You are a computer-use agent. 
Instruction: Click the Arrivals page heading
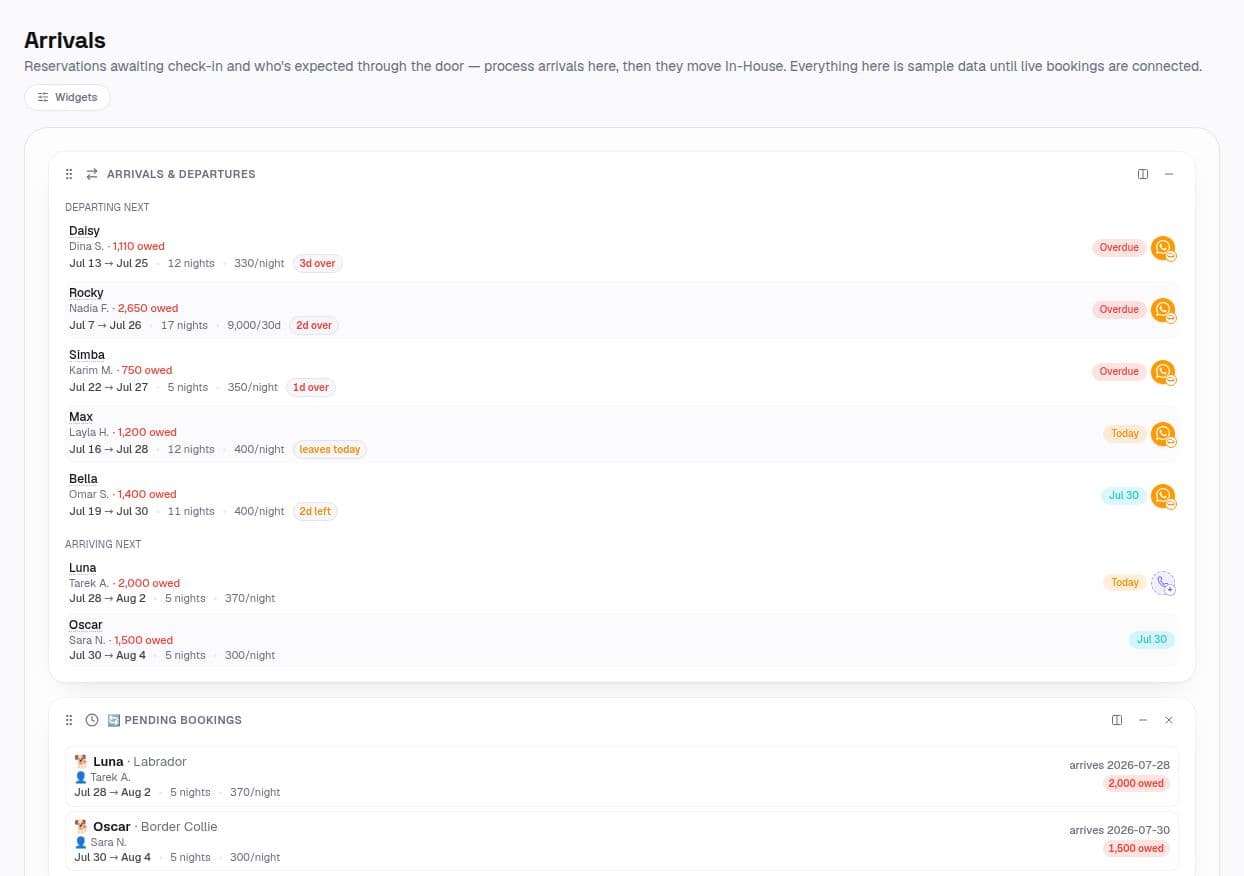(65, 41)
